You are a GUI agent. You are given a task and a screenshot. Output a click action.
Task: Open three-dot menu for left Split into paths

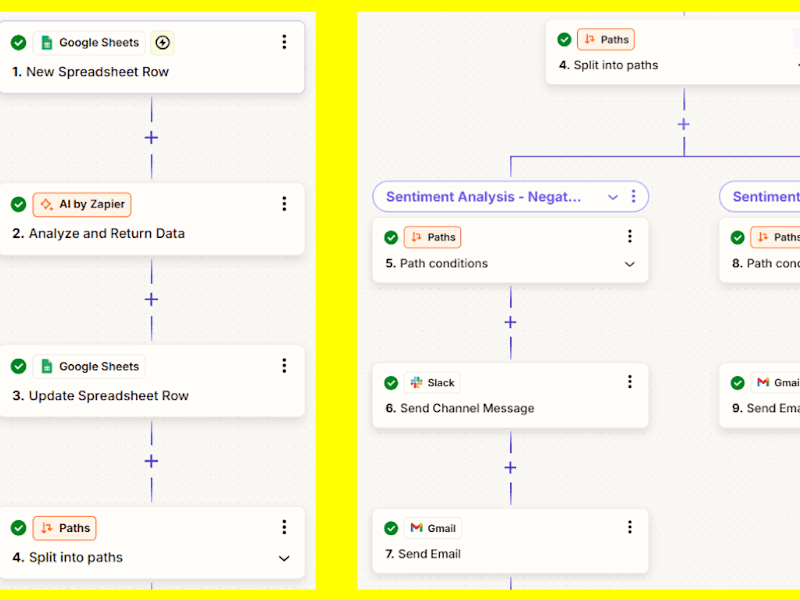[284, 527]
